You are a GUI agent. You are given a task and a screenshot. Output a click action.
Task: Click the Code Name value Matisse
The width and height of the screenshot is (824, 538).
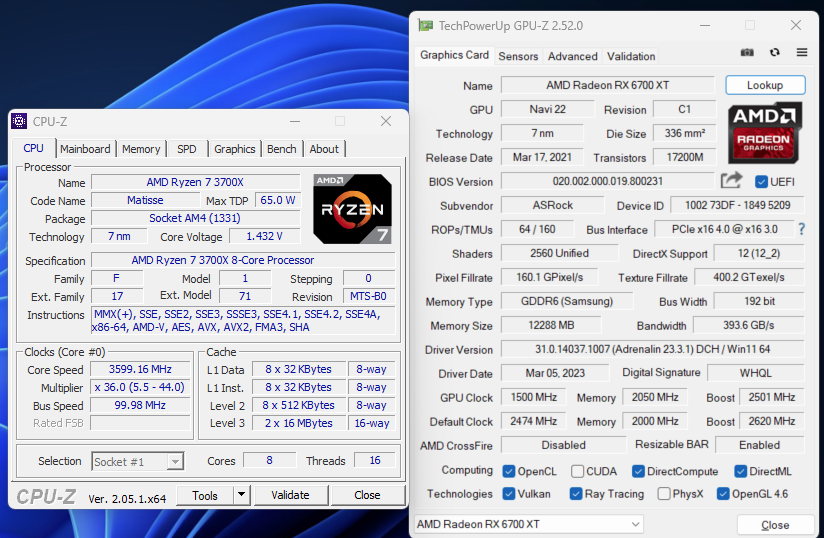pyautogui.click(x=145, y=200)
